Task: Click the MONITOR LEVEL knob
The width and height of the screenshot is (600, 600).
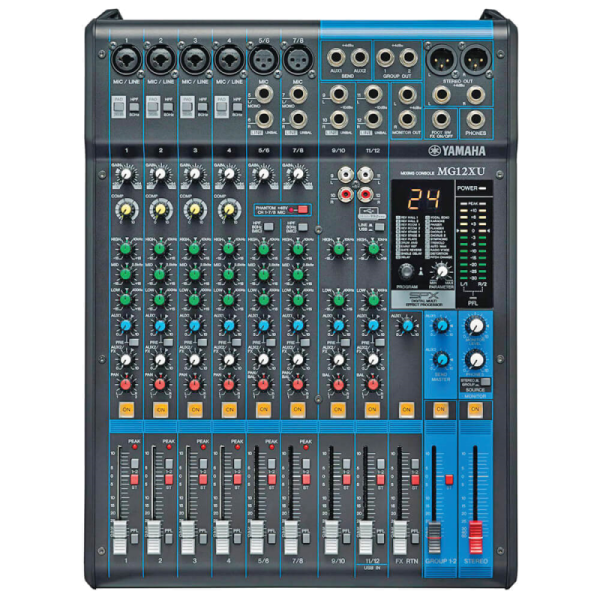Action: [476, 326]
